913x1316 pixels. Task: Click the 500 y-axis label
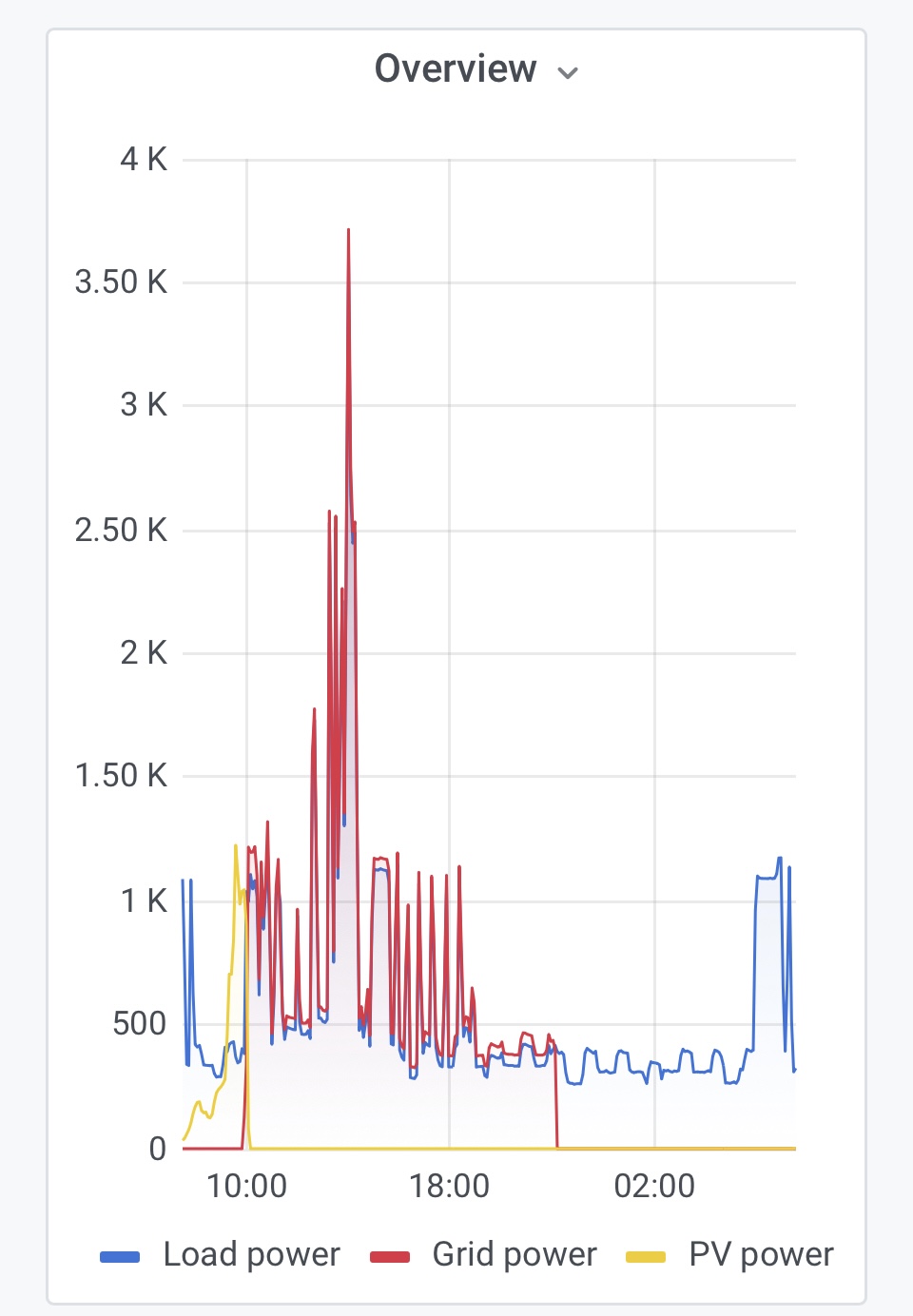point(139,1024)
